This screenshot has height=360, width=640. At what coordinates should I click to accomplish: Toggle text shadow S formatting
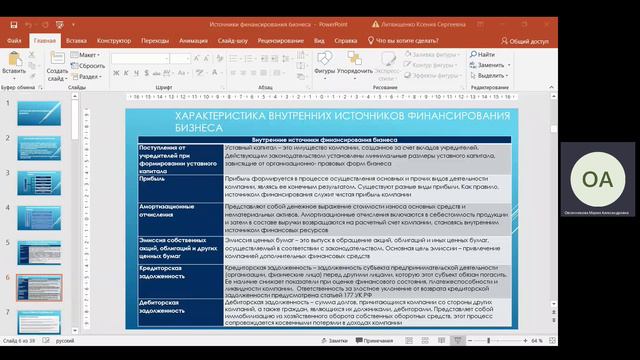146,73
